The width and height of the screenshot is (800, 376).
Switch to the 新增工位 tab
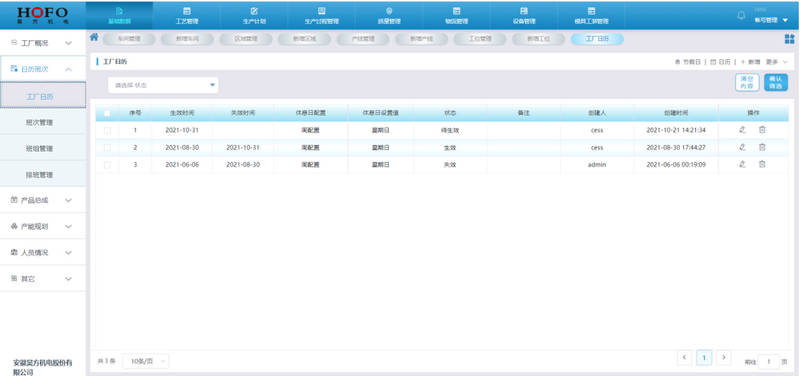[x=539, y=39]
